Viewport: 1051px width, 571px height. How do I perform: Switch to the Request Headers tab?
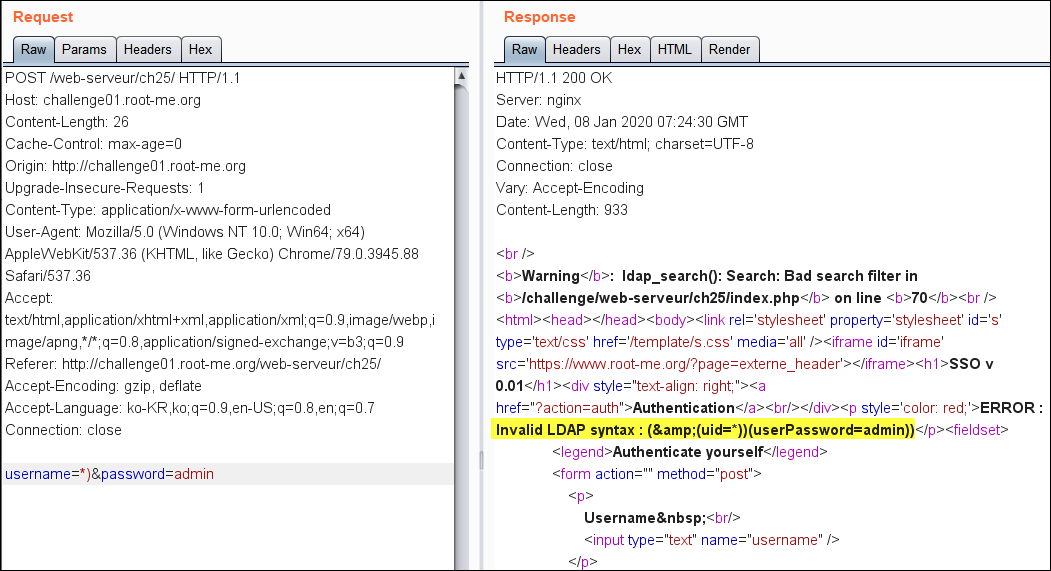pyautogui.click(x=148, y=50)
